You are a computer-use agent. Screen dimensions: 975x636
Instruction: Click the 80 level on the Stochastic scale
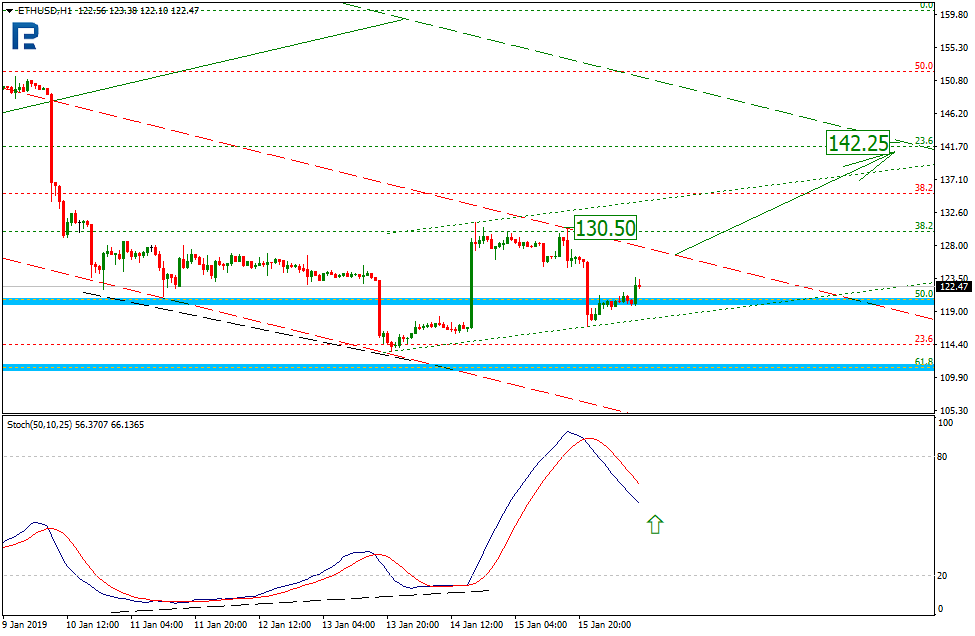(x=941, y=457)
